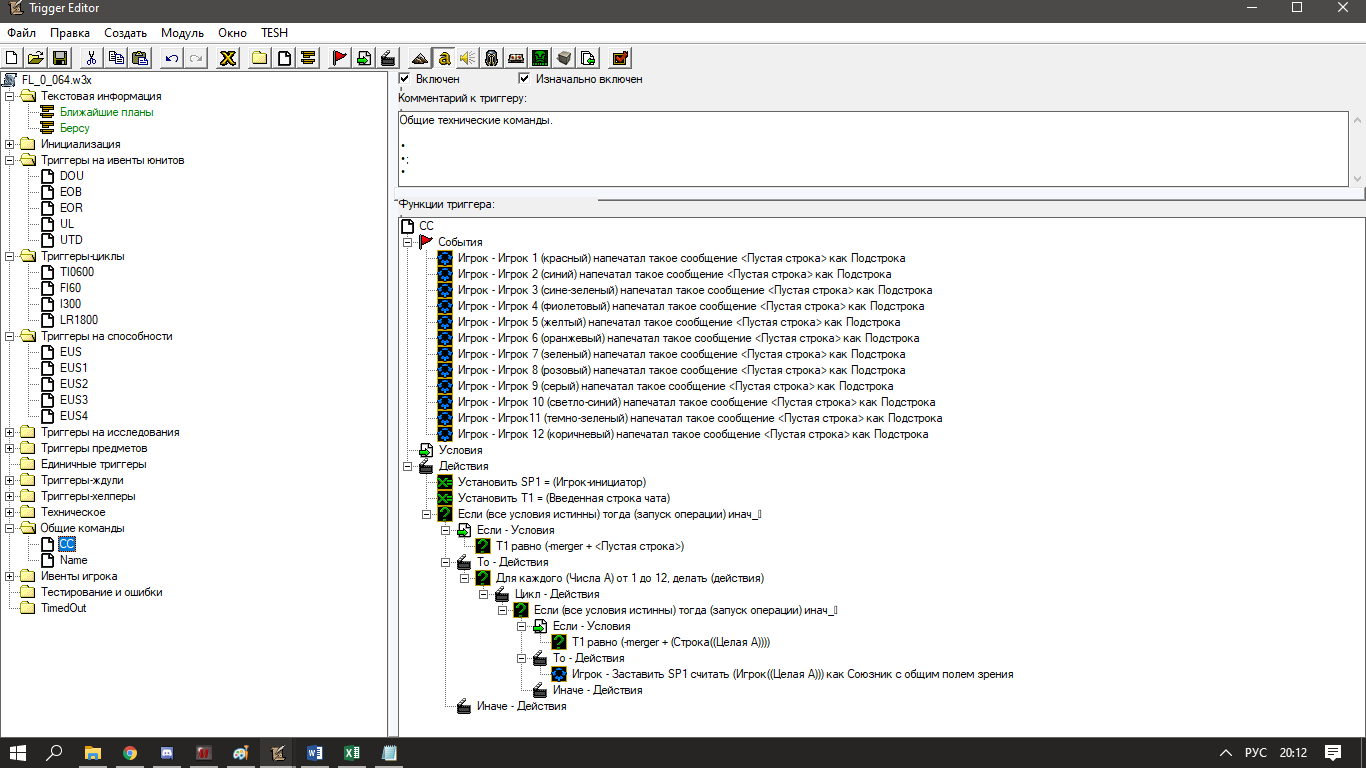Open Discord from the taskbar

point(166,752)
